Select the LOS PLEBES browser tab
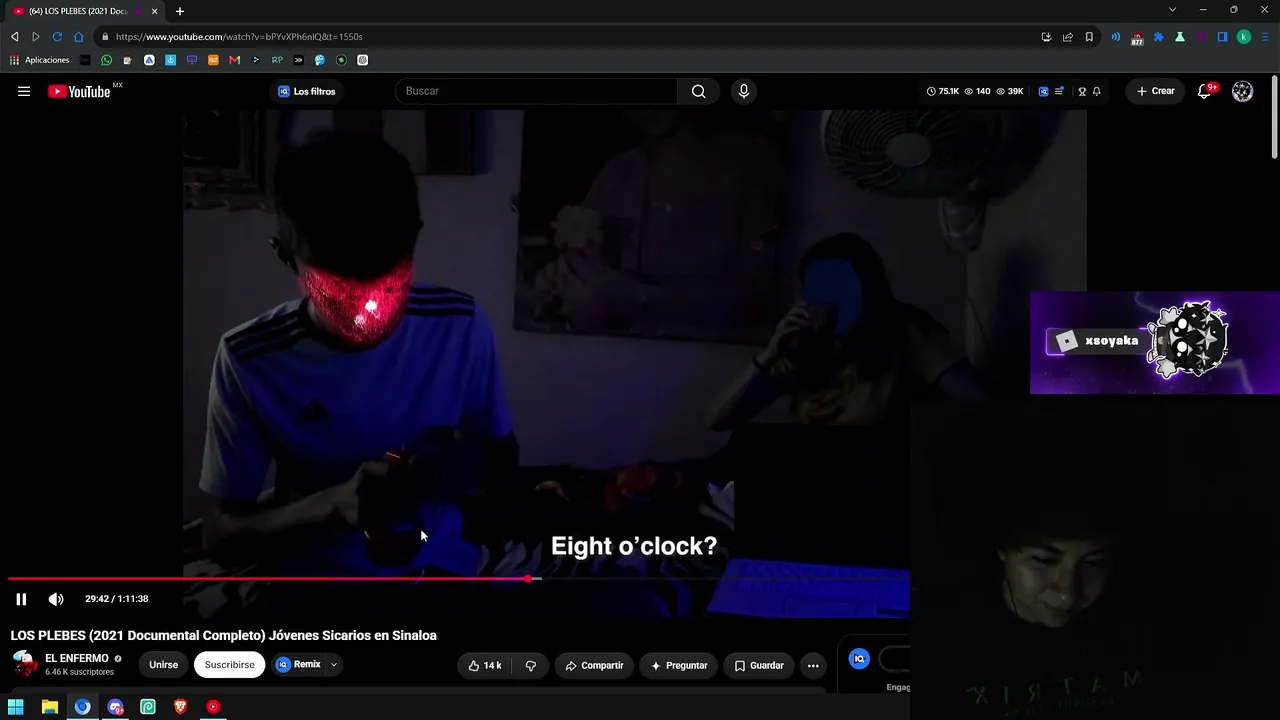The image size is (1280, 720). click(84, 11)
